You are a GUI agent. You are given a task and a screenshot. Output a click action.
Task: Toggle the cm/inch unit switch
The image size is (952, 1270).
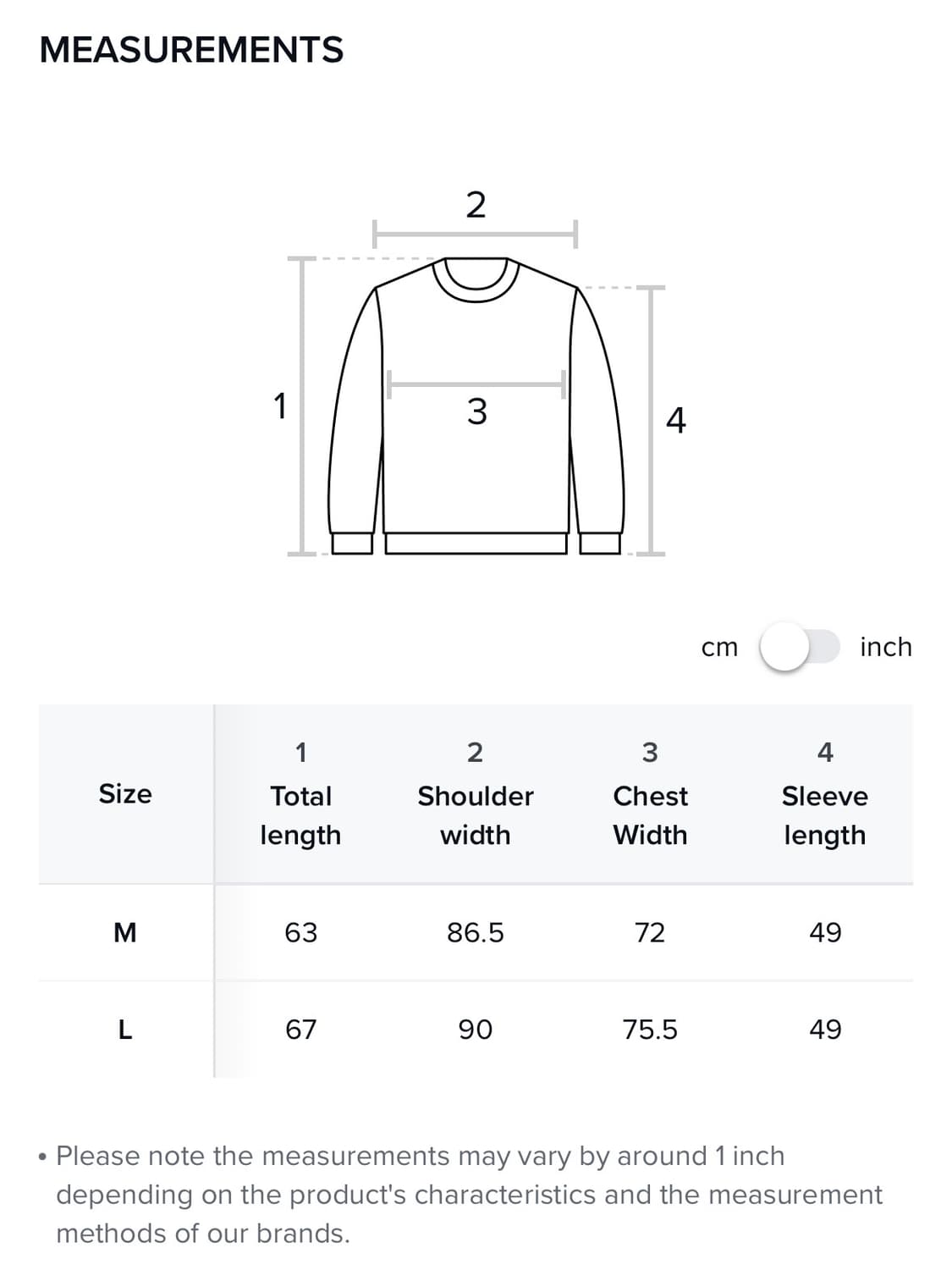point(799,647)
